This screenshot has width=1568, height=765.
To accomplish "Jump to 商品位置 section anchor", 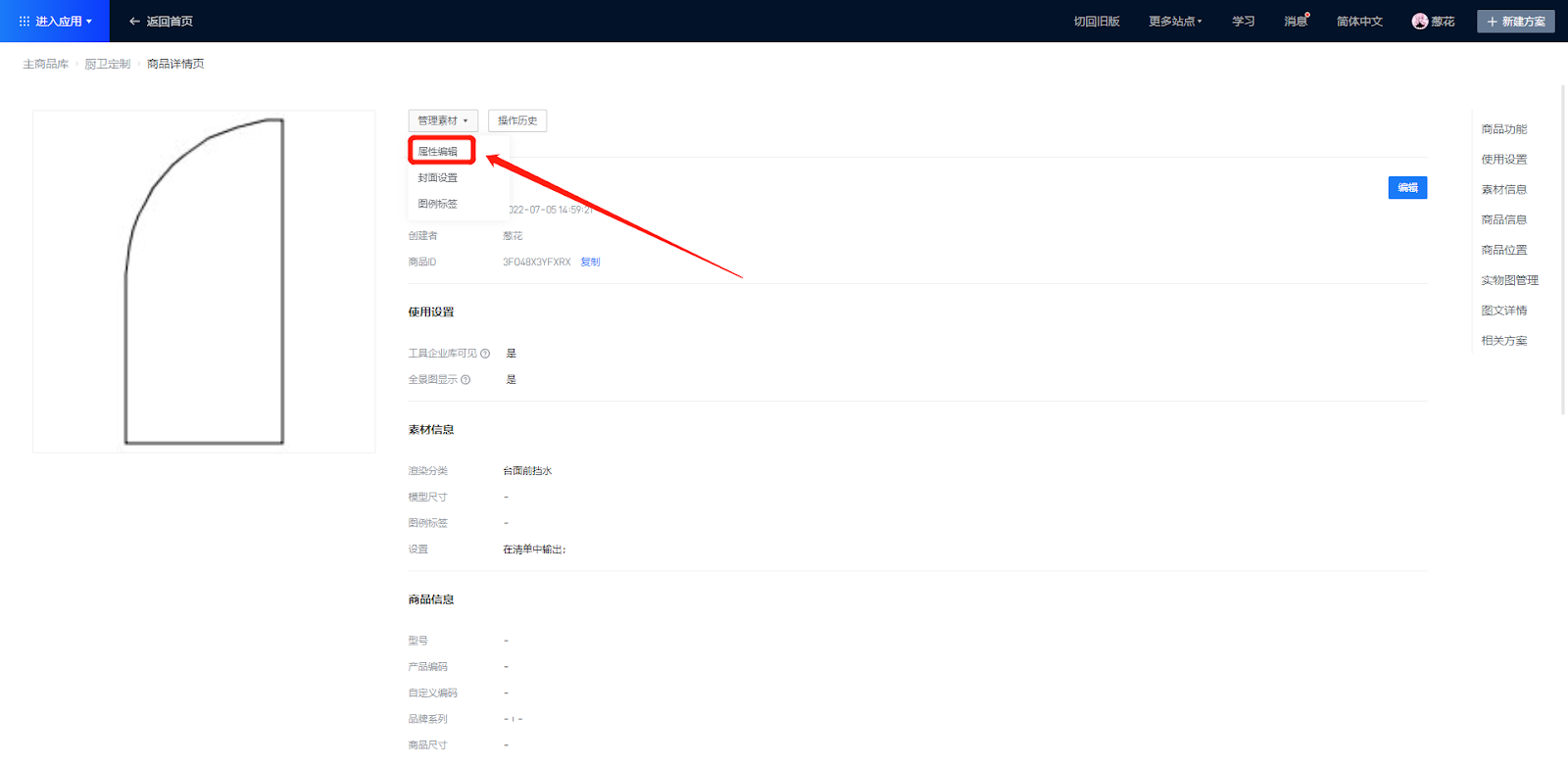I will coord(1504,251).
